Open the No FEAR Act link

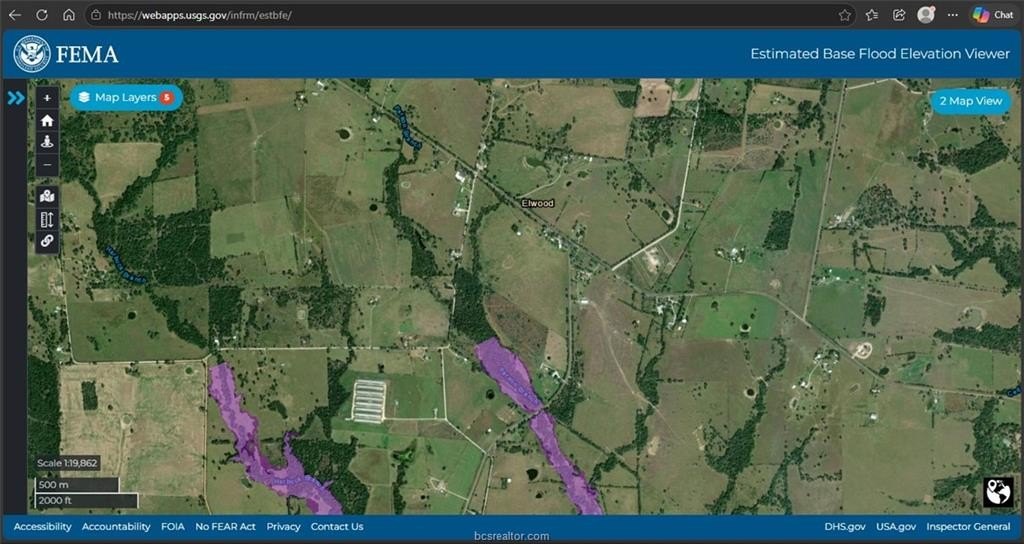[x=225, y=526]
